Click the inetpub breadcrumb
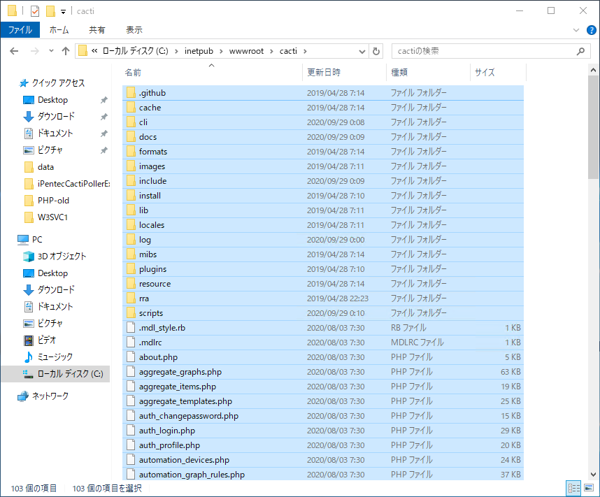This screenshot has height=497, width=600. pos(199,51)
